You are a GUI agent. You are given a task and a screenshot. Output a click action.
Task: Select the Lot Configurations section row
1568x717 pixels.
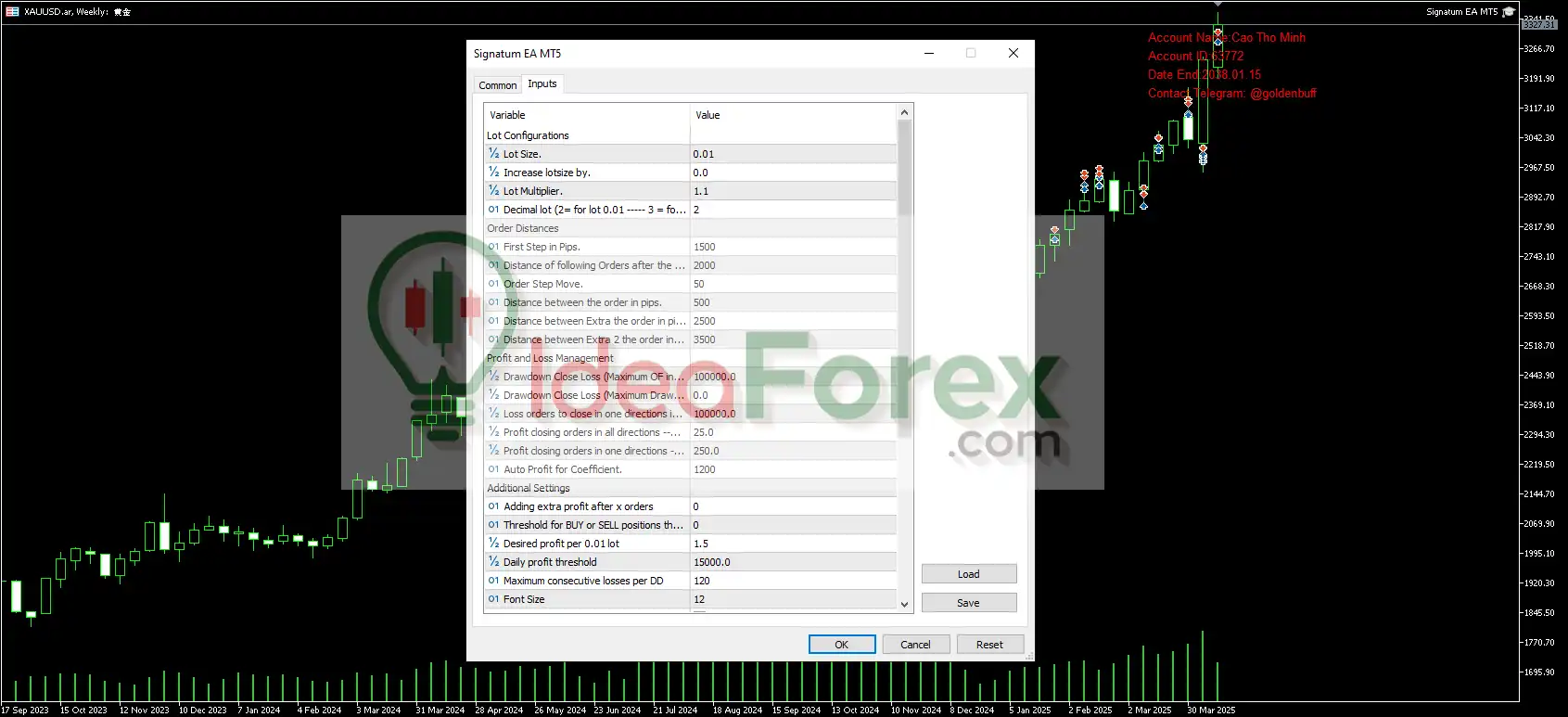coord(691,135)
